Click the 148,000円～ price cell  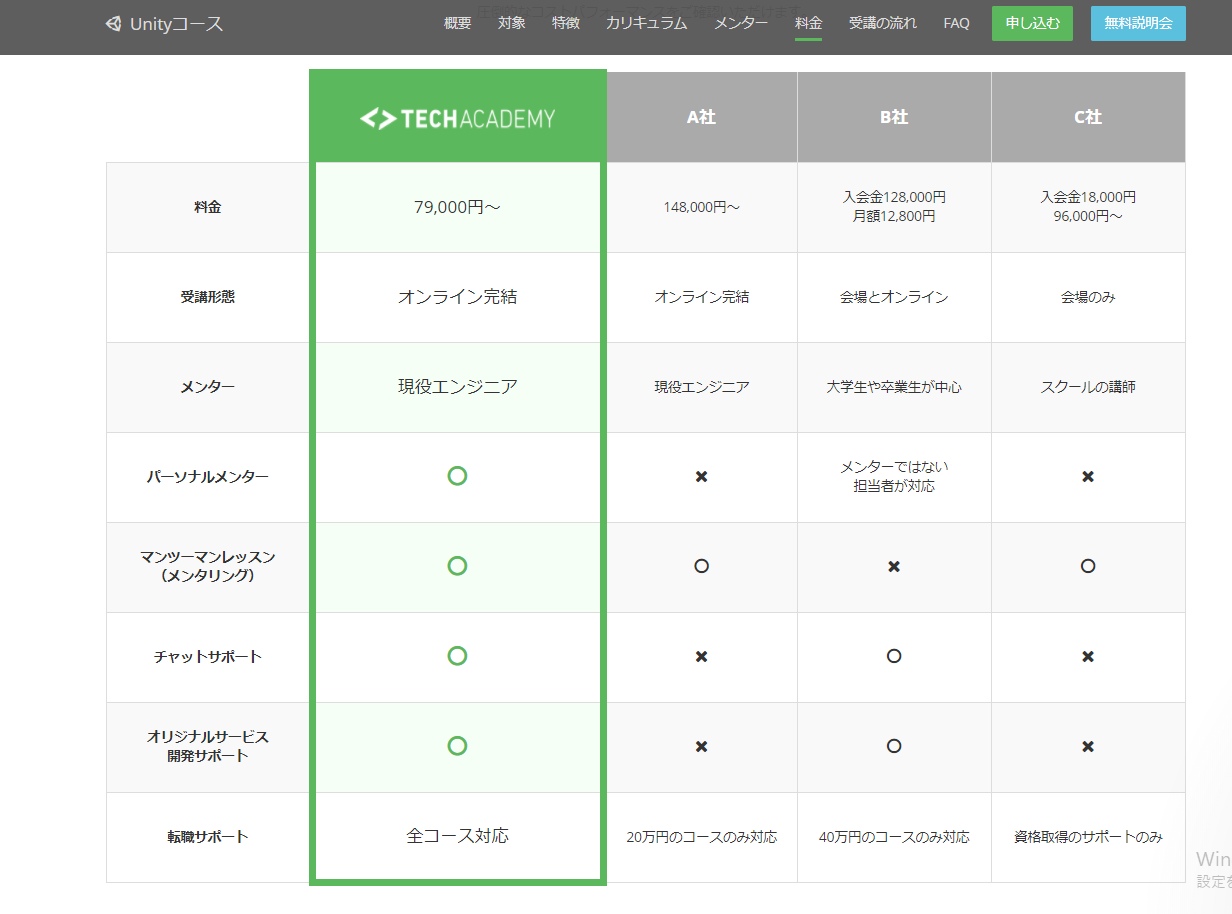tap(701, 207)
